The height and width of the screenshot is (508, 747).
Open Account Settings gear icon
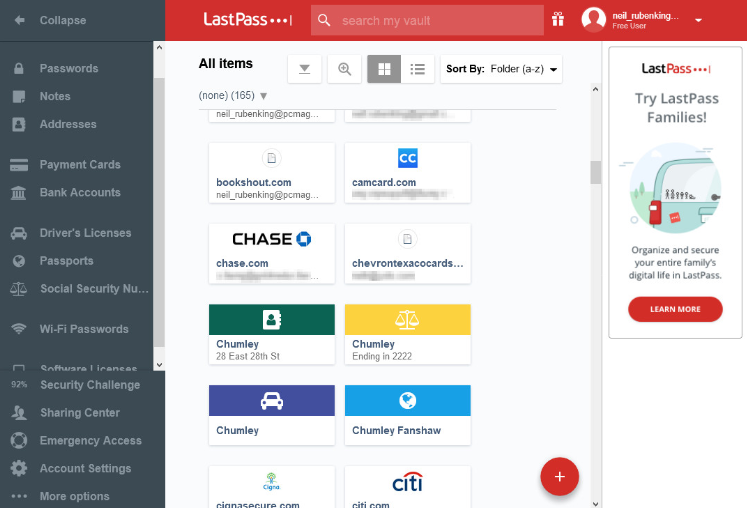19,468
